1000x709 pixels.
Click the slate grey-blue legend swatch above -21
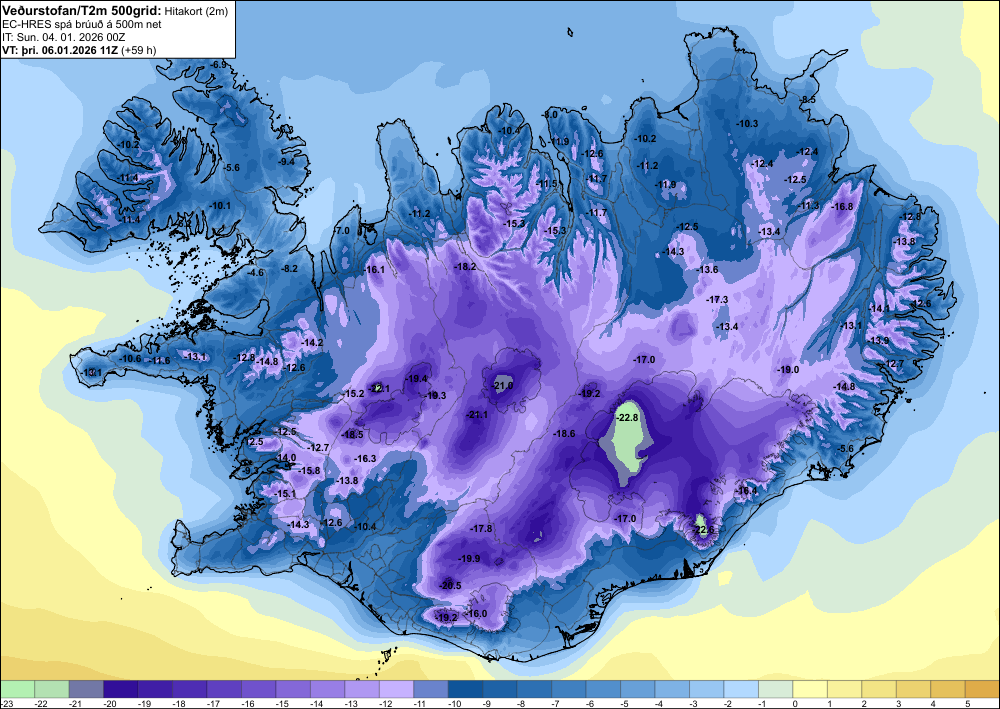pyautogui.click(x=86, y=689)
